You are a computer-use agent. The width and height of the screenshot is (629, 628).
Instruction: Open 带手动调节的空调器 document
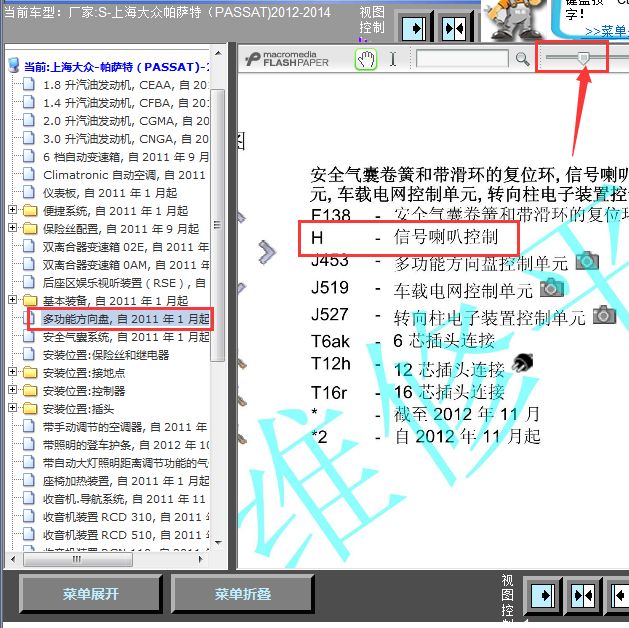click(x=125, y=427)
